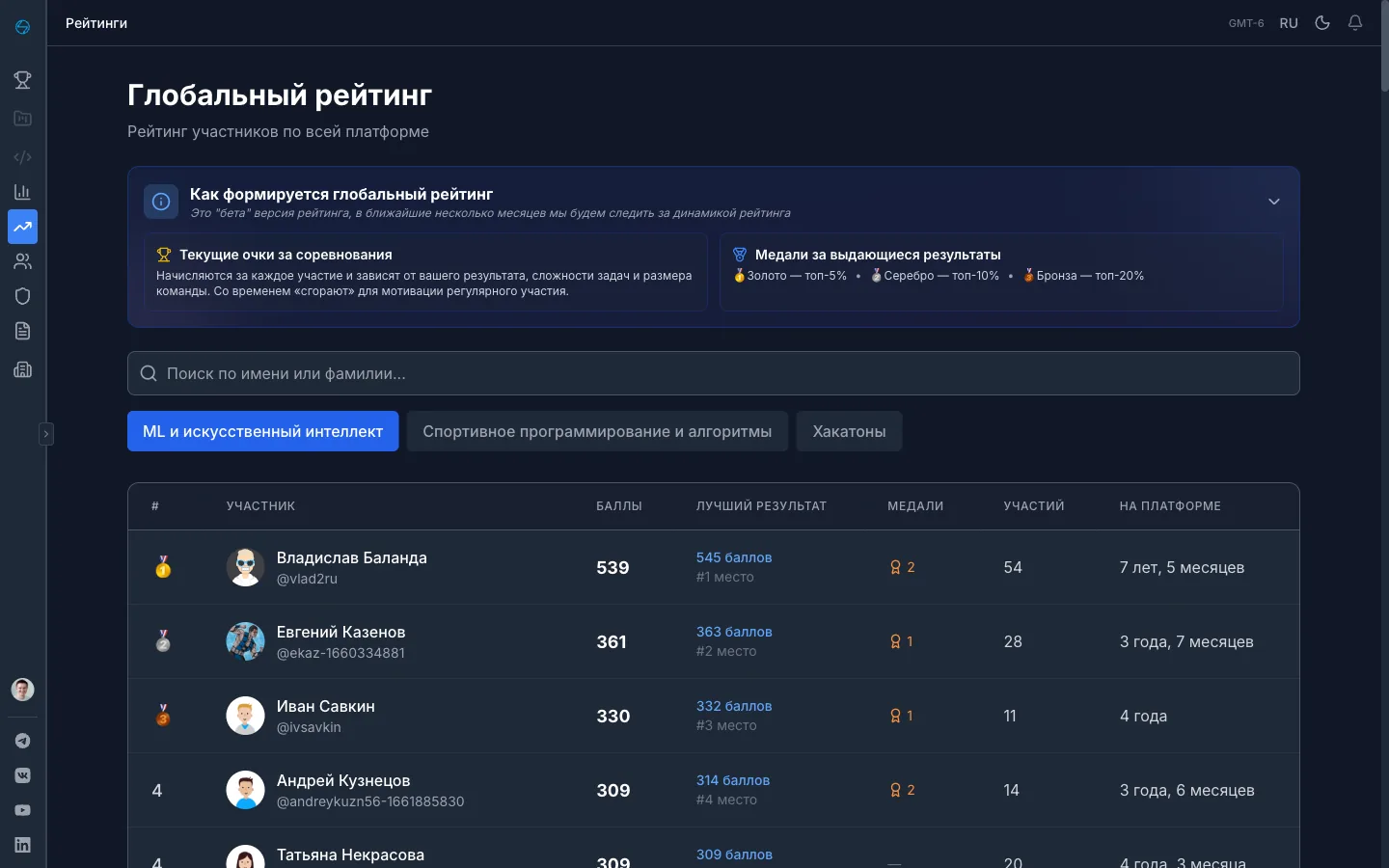The height and width of the screenshot is (868, 1389).
Task: Open the LinkedIn link in sidebar
Action: coord(22,845)
